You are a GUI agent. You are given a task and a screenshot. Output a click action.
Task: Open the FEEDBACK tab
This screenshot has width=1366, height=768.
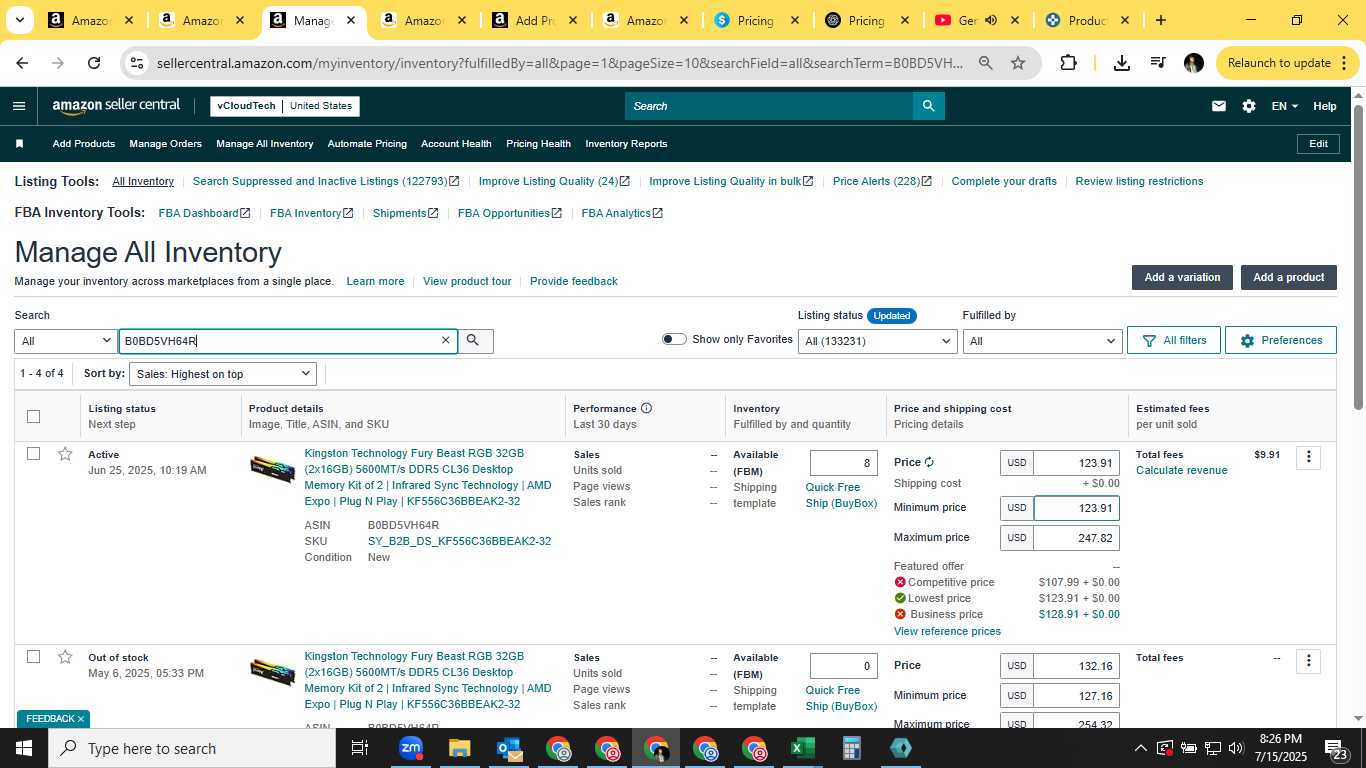point(53,719)
